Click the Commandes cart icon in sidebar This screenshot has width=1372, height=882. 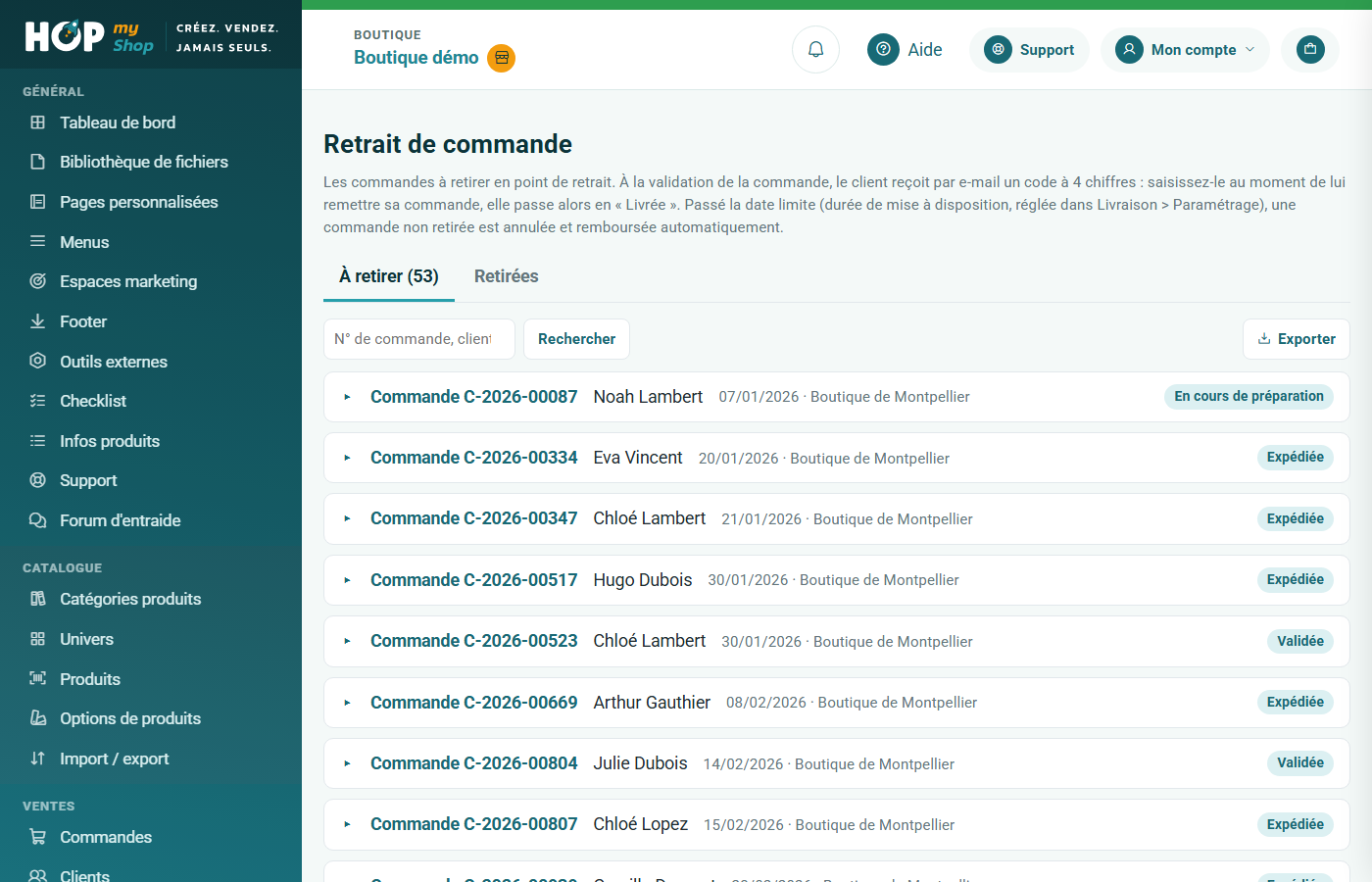38,837
